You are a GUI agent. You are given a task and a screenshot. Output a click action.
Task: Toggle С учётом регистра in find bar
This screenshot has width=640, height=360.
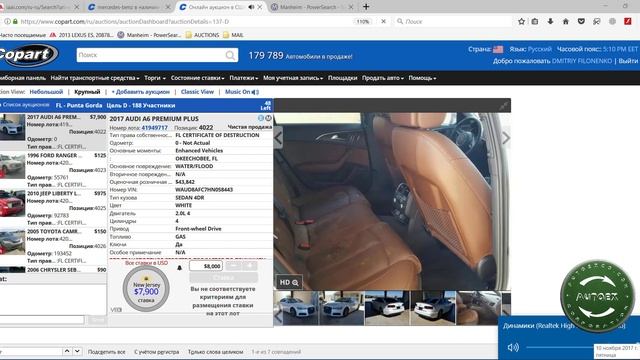click(156, 351)
